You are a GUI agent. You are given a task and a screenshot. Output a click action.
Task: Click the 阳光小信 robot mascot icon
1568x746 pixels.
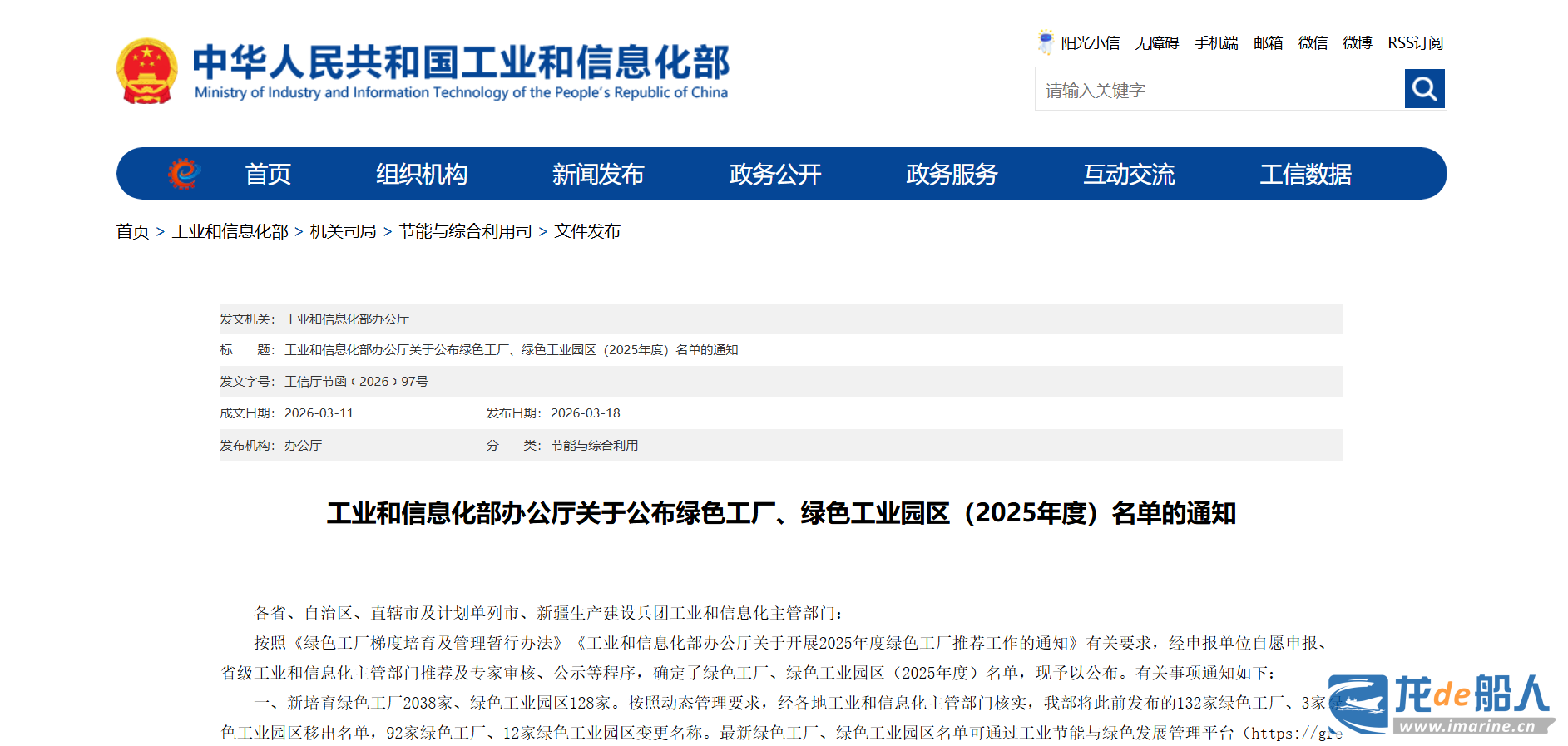(x=1045, y=42)
